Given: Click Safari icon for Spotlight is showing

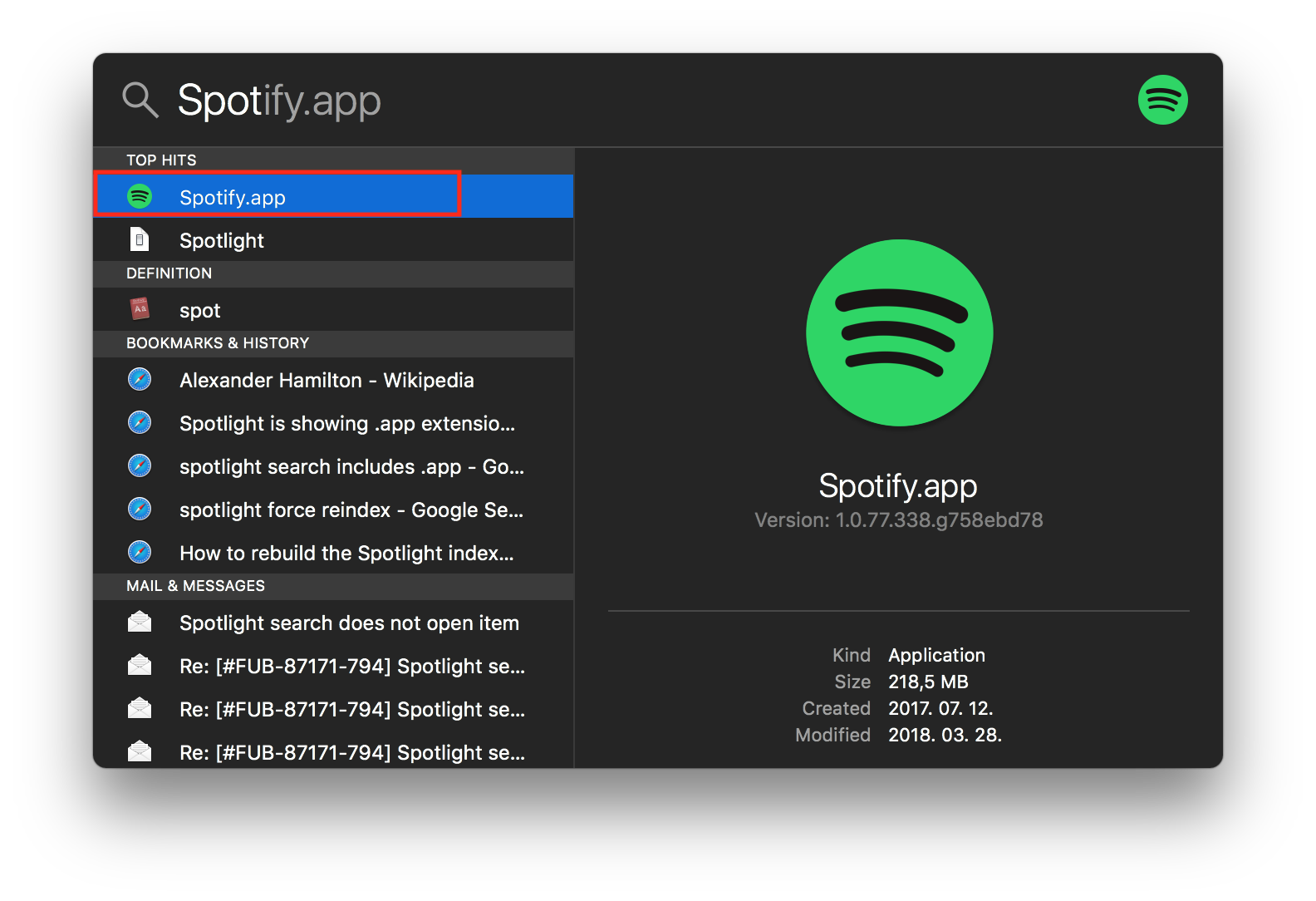Looking at the screenshot, I should coord(140,422).
